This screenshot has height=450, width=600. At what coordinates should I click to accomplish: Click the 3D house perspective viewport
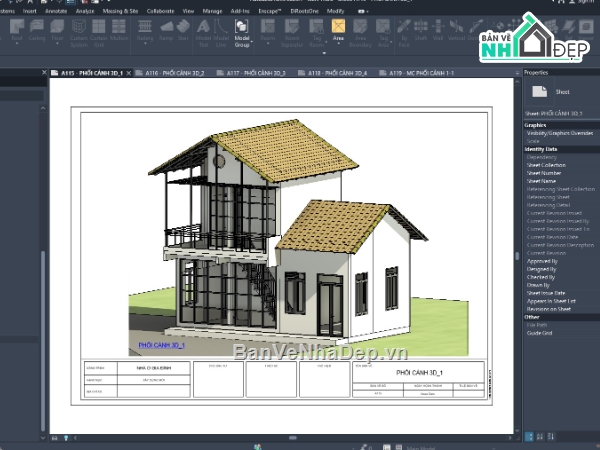pyautogui.click(x=298, y=237)
